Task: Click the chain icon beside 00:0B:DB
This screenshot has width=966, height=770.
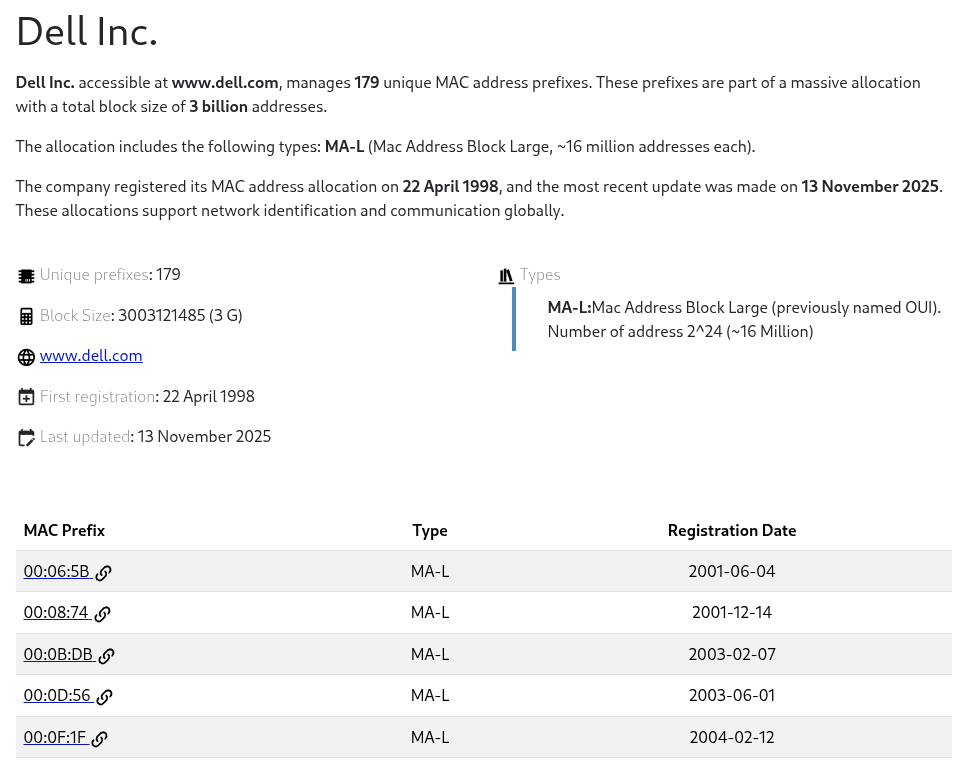Action: point(106,656)
